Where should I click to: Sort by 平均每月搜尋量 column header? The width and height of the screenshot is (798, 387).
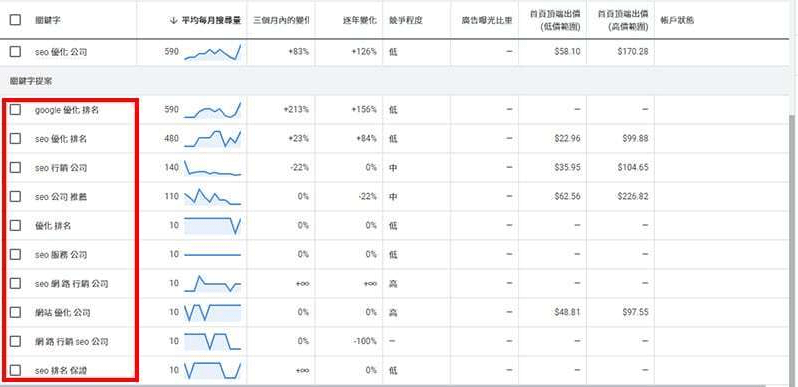[x=211, y=20]
